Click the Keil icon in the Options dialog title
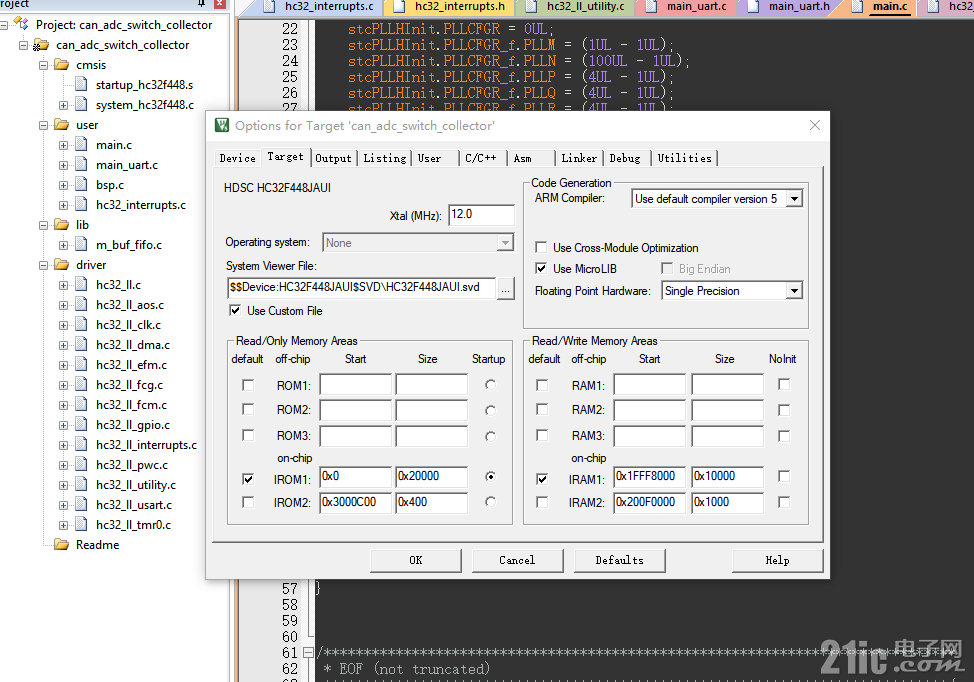 tap(222, 125)
